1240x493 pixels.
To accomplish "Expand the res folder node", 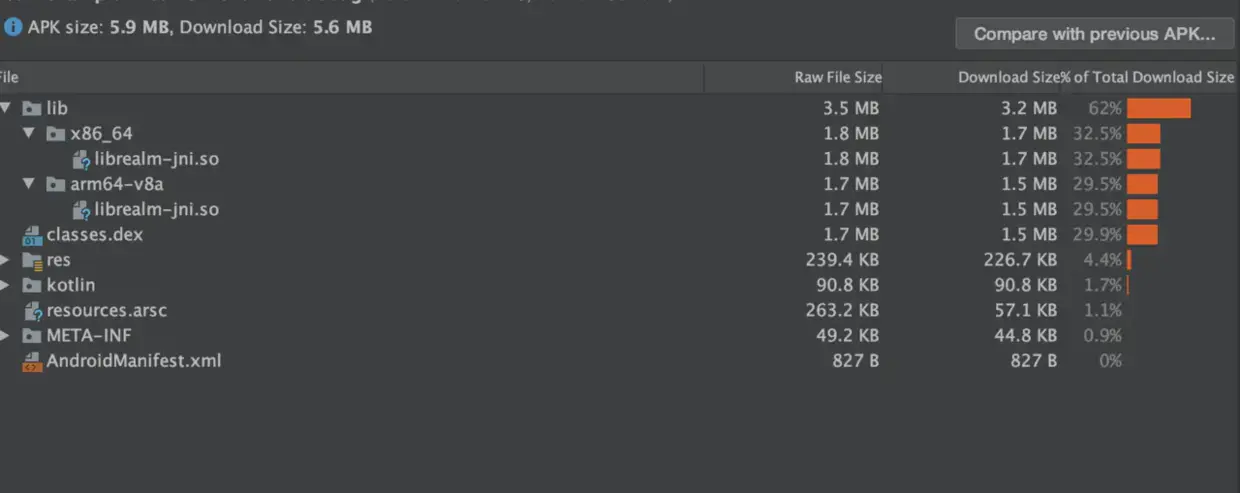I will point(5,260).
